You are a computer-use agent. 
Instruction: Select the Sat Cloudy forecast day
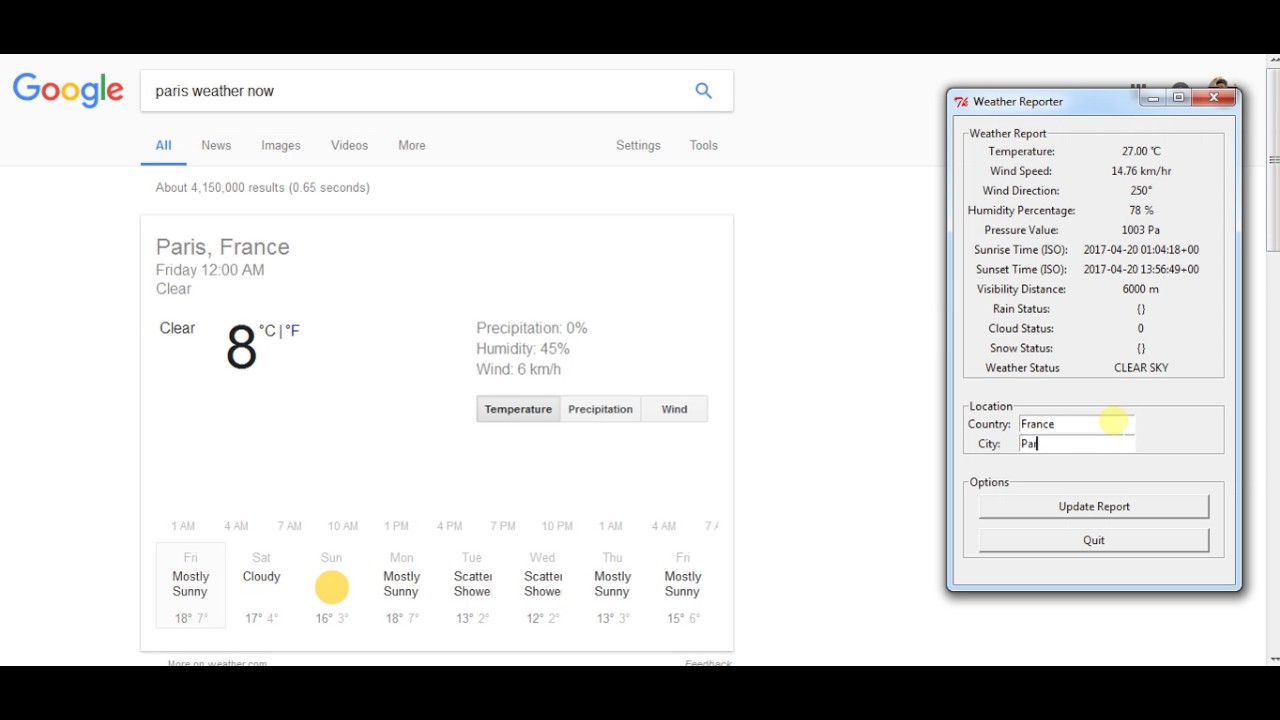(x=261, y=586)
